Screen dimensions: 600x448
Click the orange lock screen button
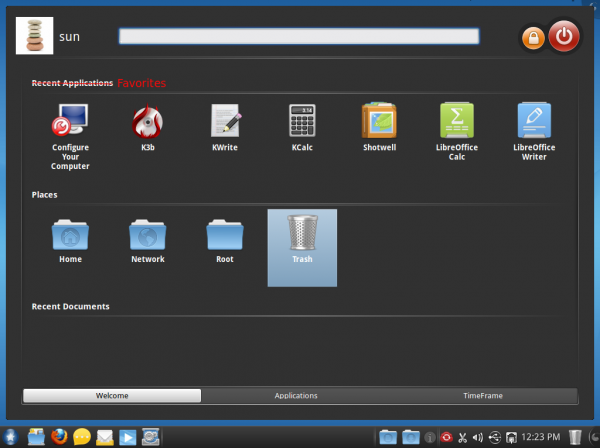(x=533, y=38)
